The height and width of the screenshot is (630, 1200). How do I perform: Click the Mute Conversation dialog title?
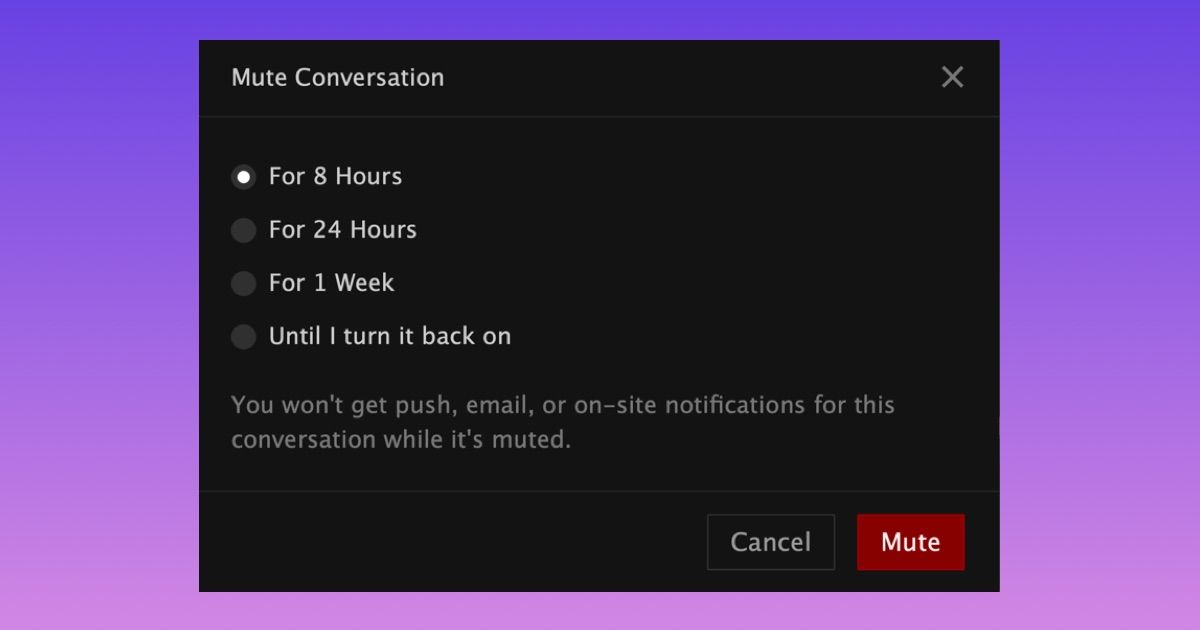click(x=338, y=77)
